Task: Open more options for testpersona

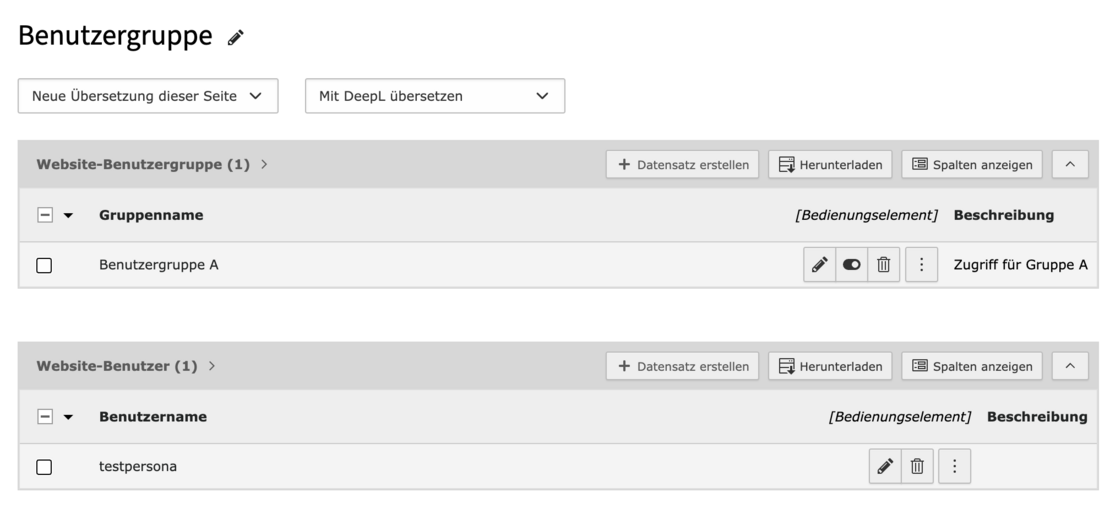Action: click(955, 466)
